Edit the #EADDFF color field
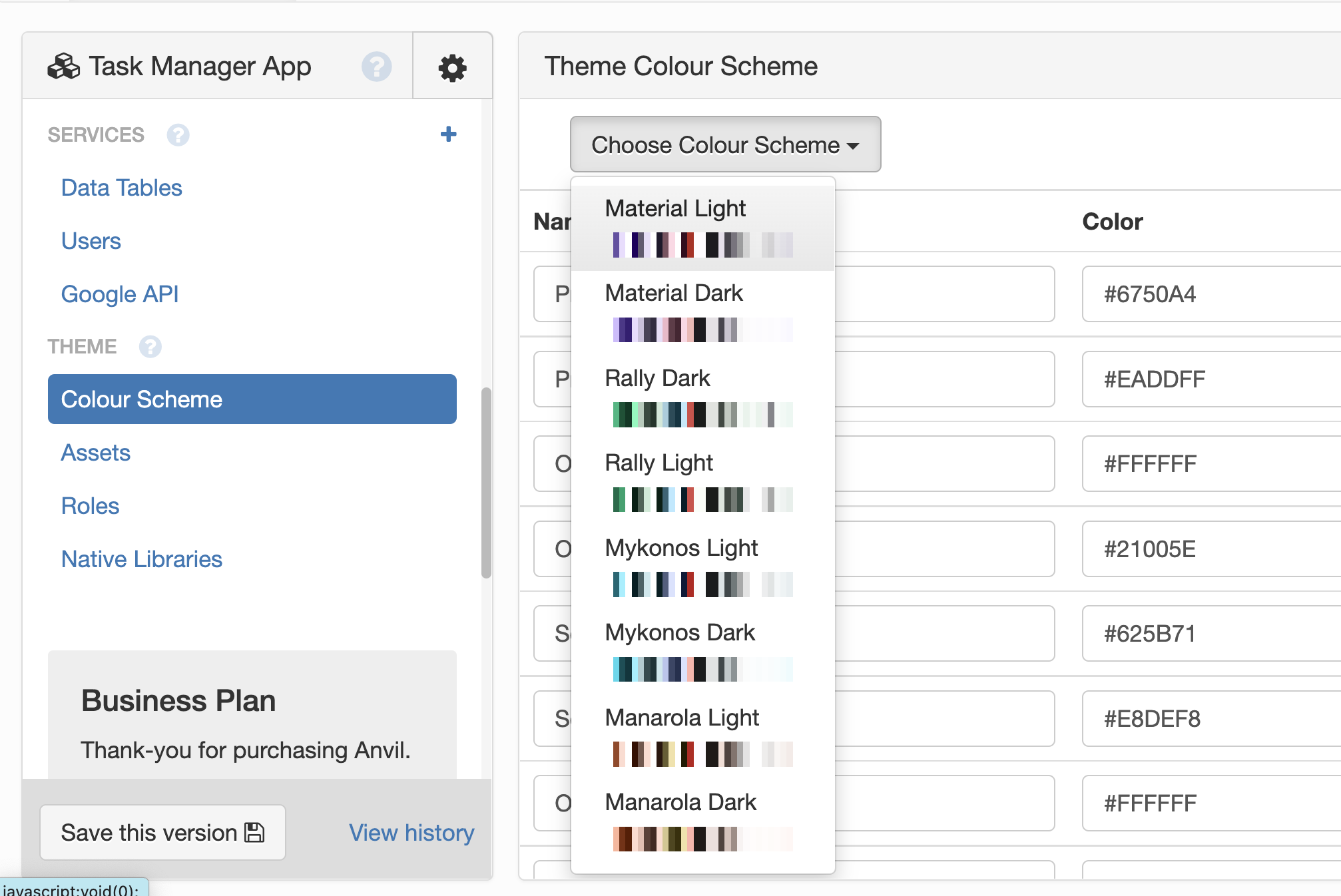Image resolution: width=1341 pixels, height=896 pixels. tap(1211, 379)
